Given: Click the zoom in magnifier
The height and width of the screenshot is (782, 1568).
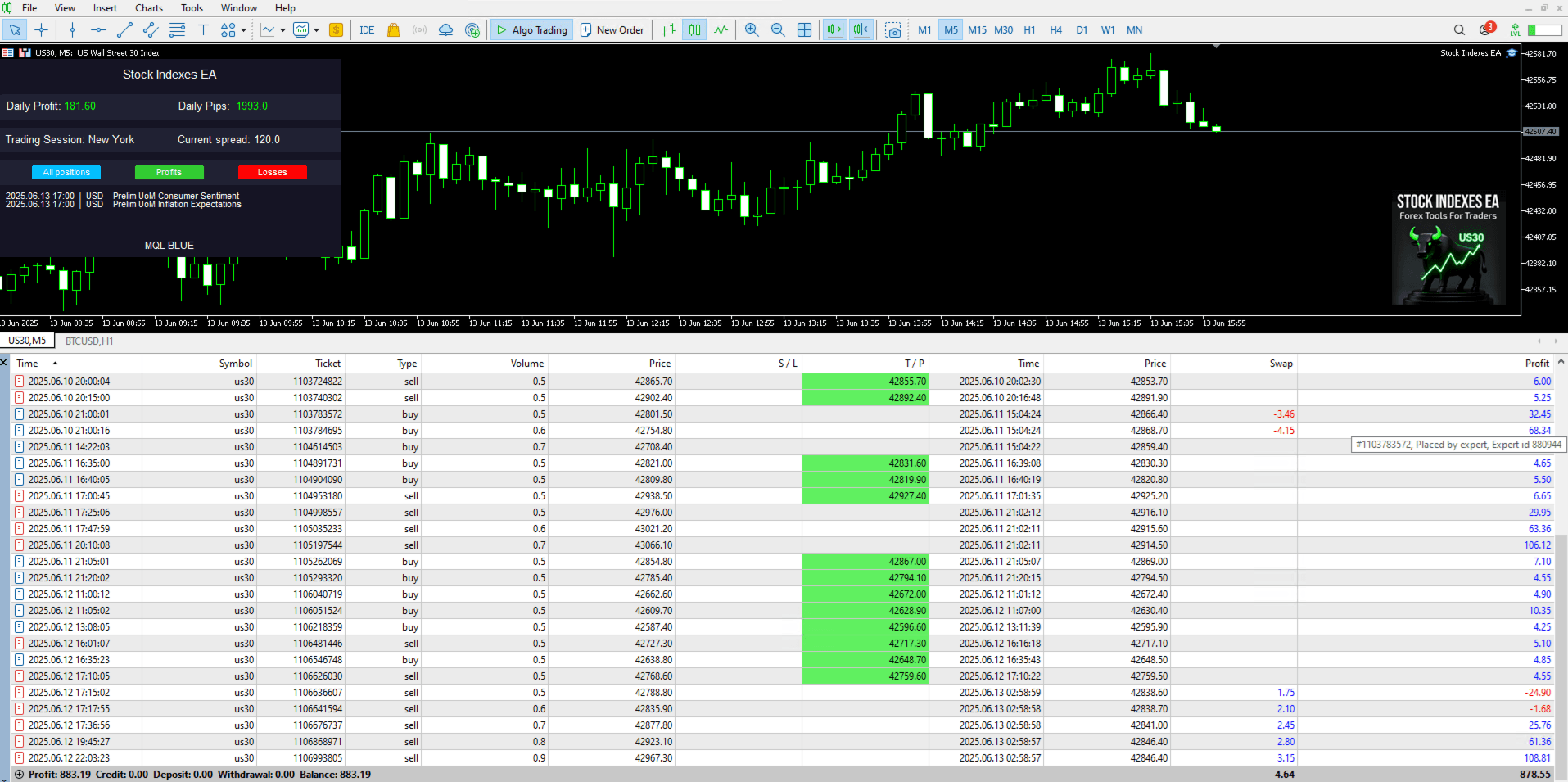Looking at the screenshot, I should pyautogui.click(x=752, y=30).
